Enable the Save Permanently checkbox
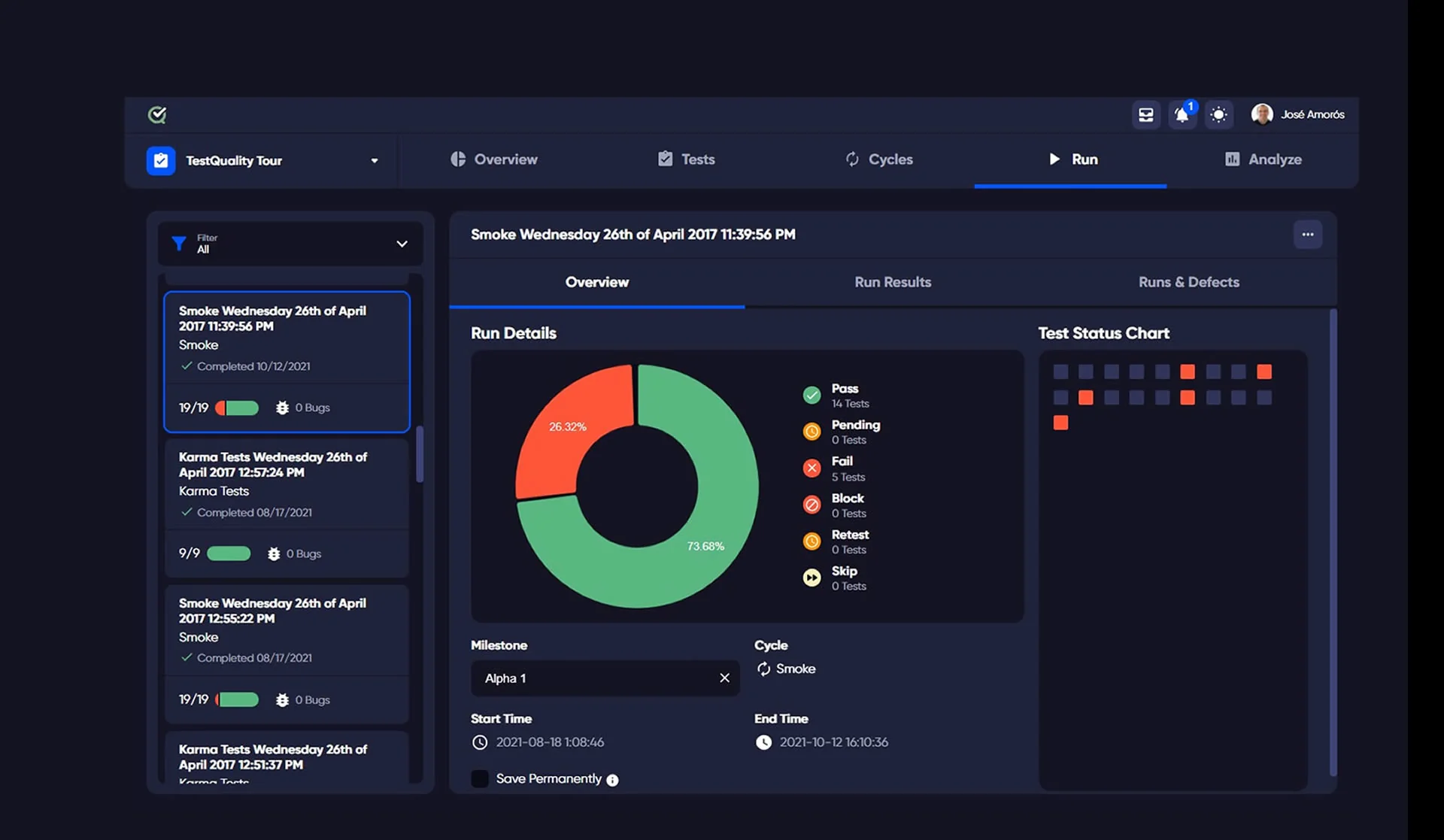Viewport: 1444px width, 840px height. (479, 779)
